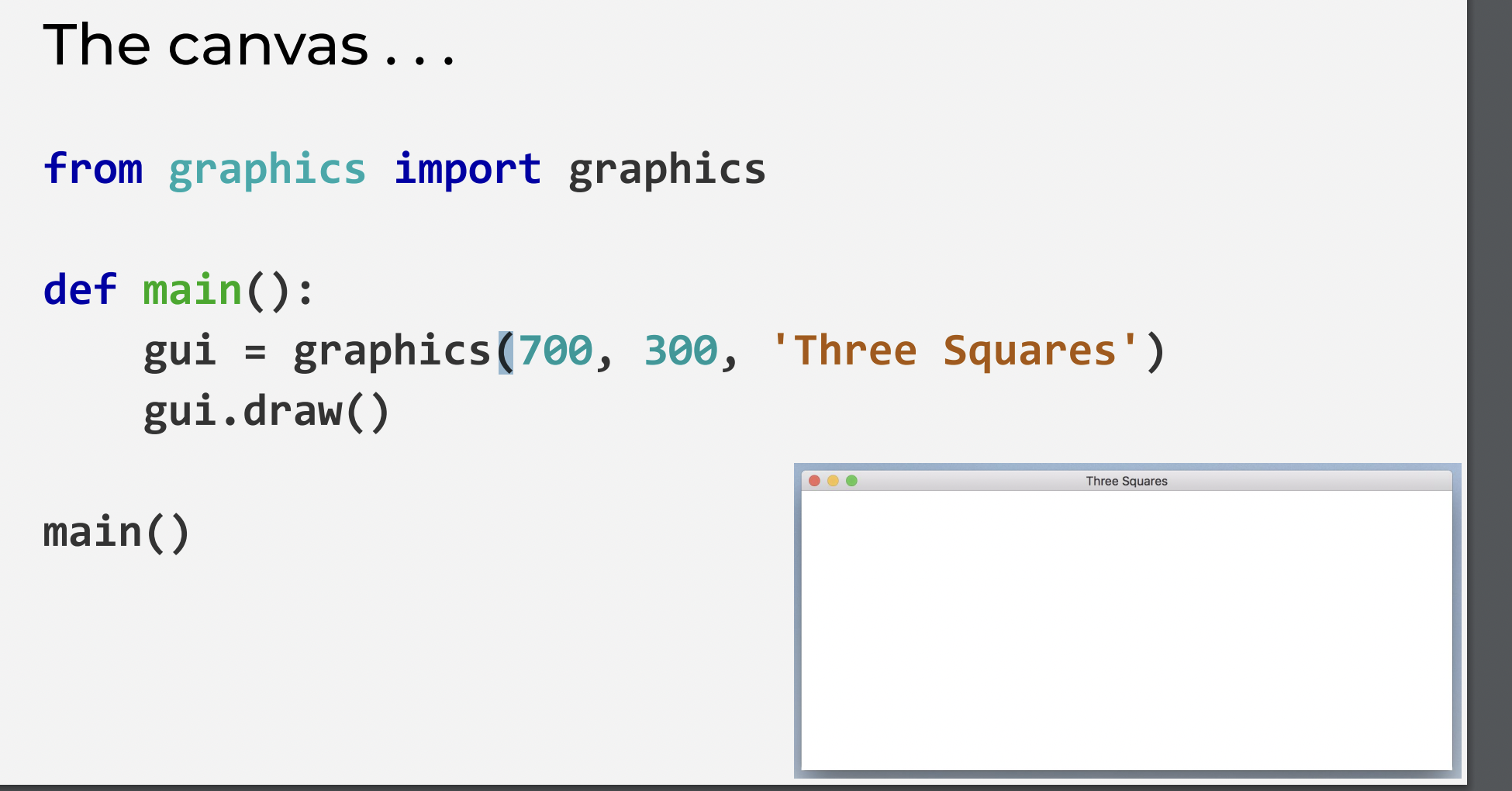Click the 'gui.draw()' line
This screenshot has width=1512, height=791.
266,412
